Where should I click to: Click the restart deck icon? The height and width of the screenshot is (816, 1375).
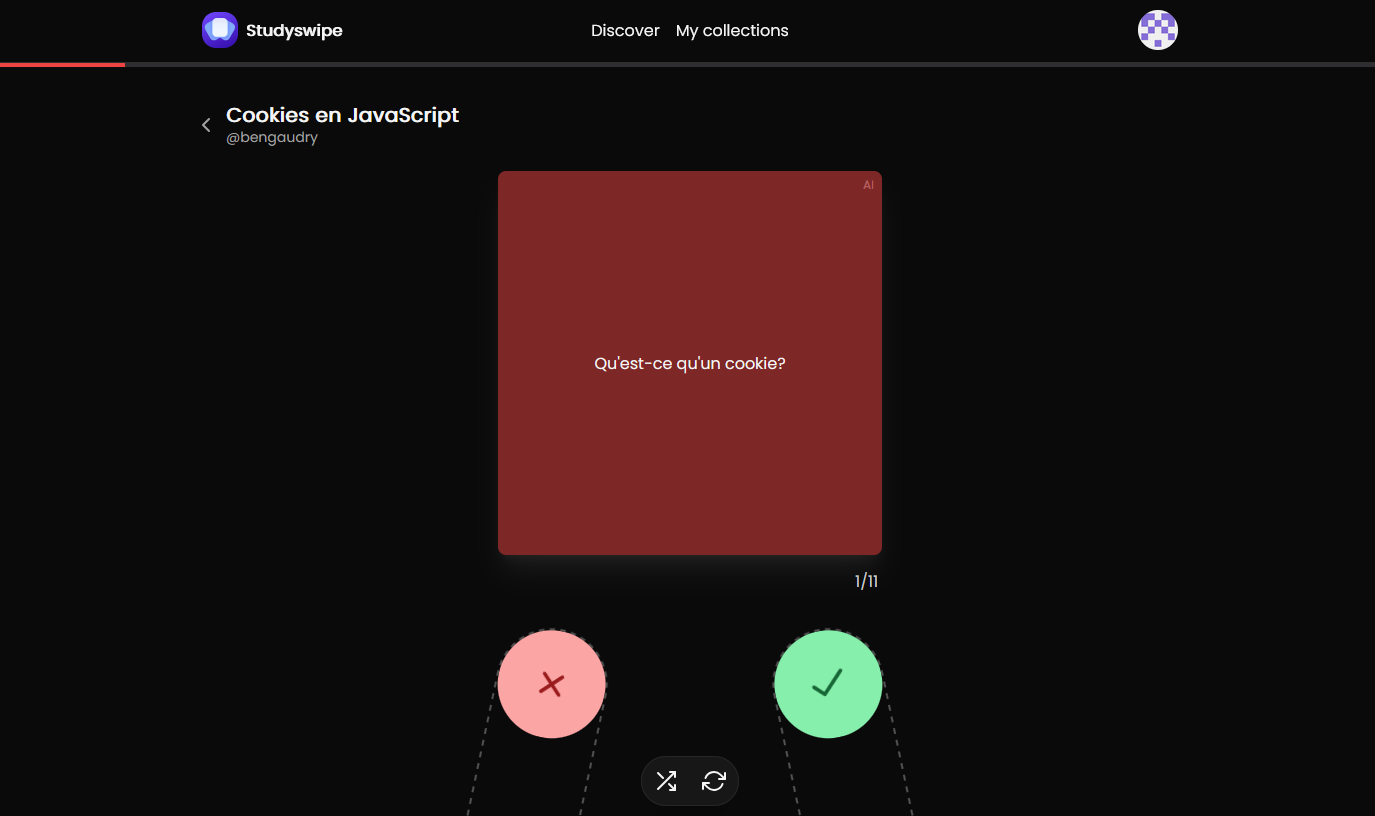(714, 781)
